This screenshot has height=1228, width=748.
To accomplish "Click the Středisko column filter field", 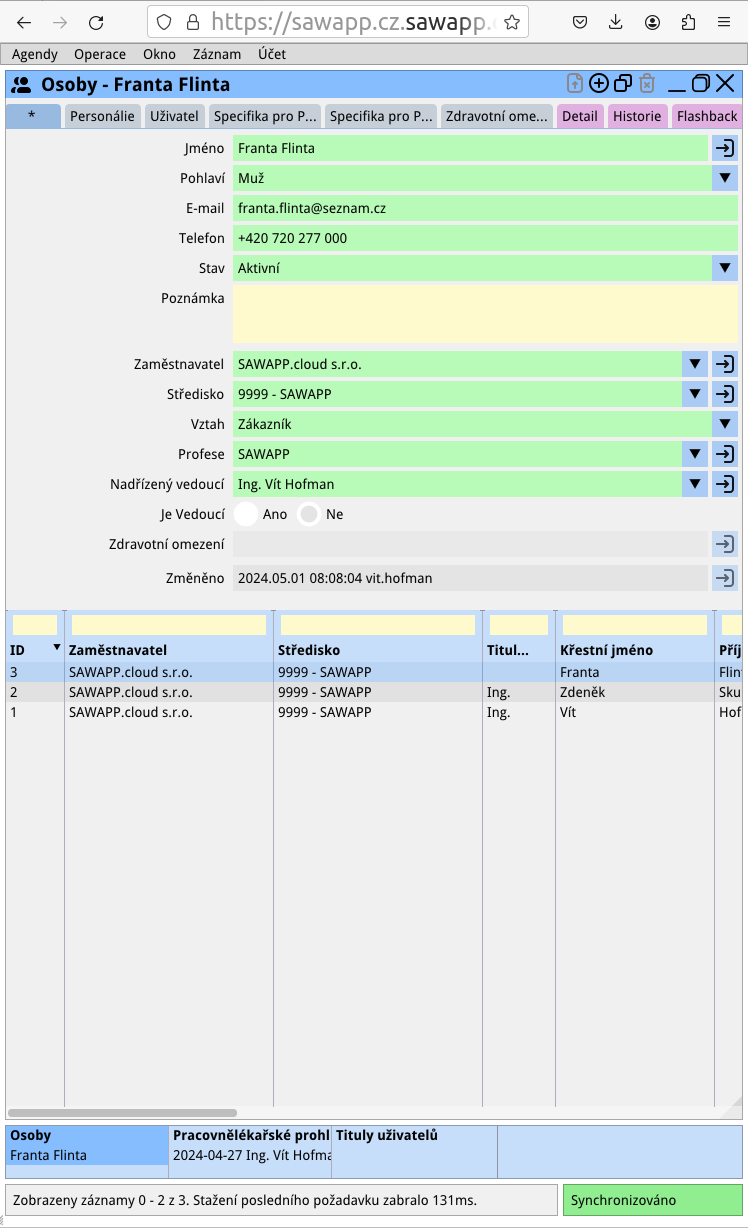I will (378, 625).
